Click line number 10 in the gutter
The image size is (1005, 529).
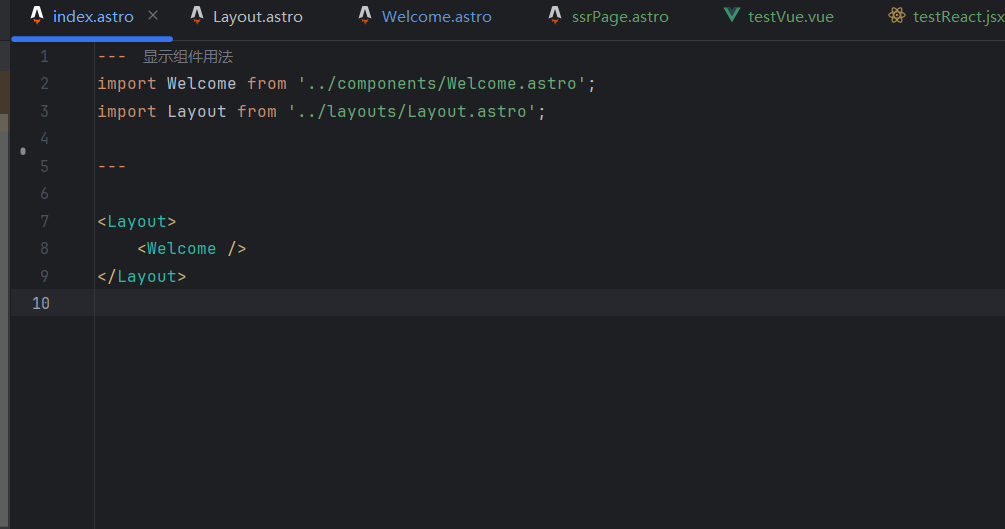pos(40,303)
